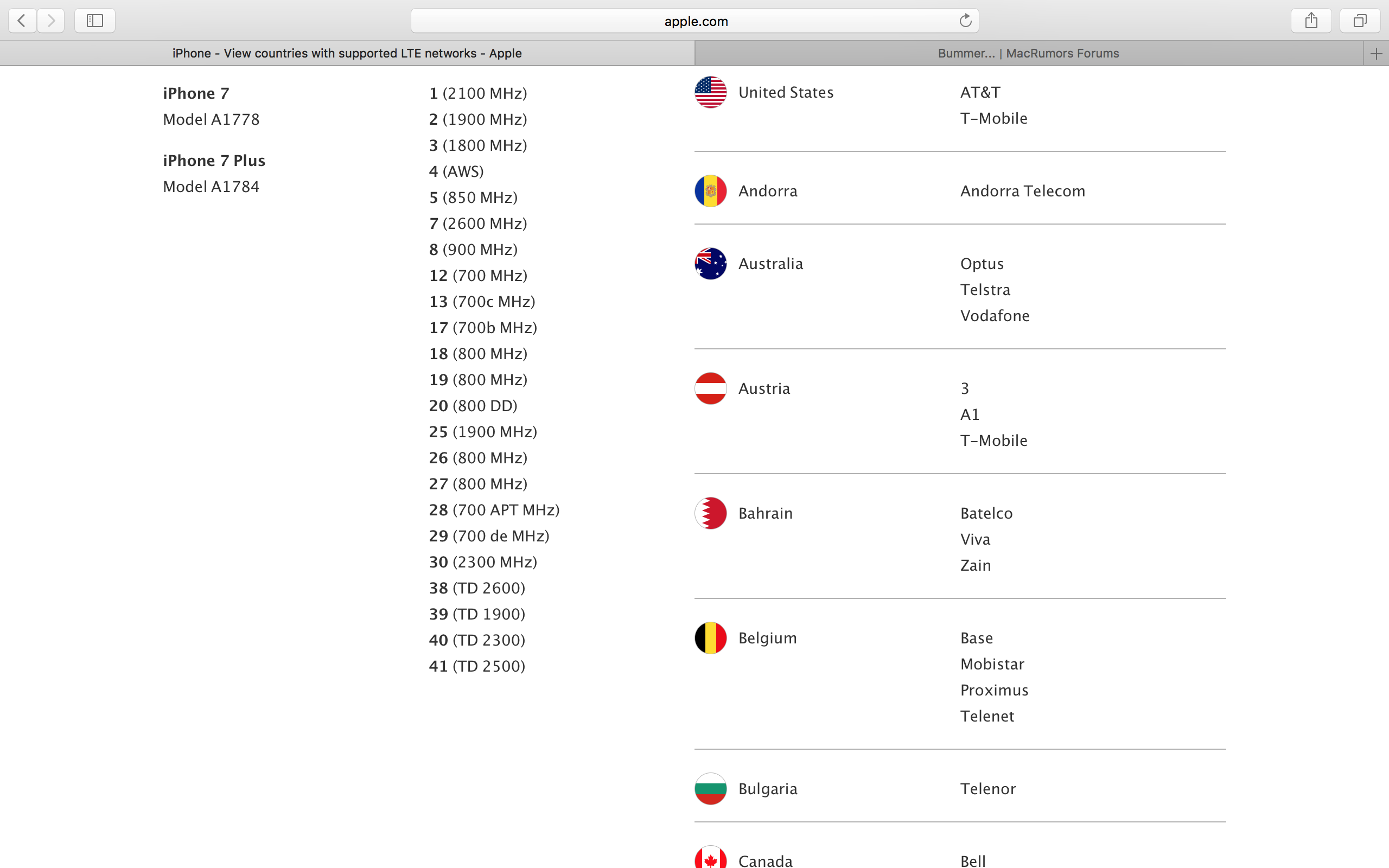Open the Share menu in Safari
The height and width of the screenshot is (868, 1389).
(x=1311, y=21)
